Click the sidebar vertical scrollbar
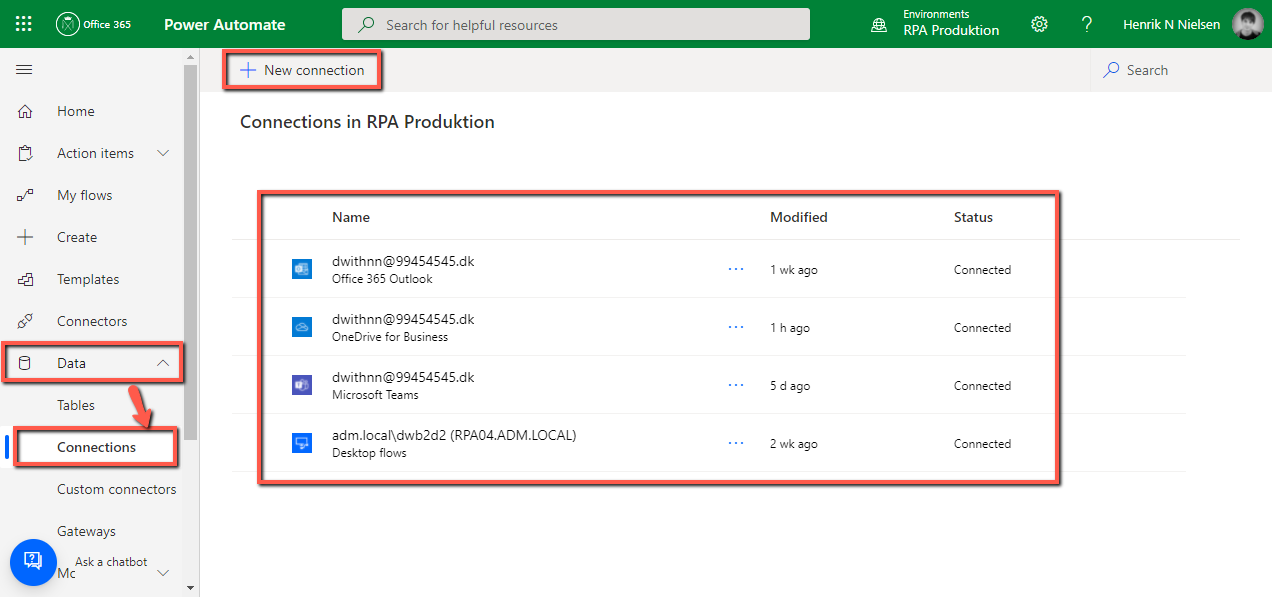 (191, 250)
